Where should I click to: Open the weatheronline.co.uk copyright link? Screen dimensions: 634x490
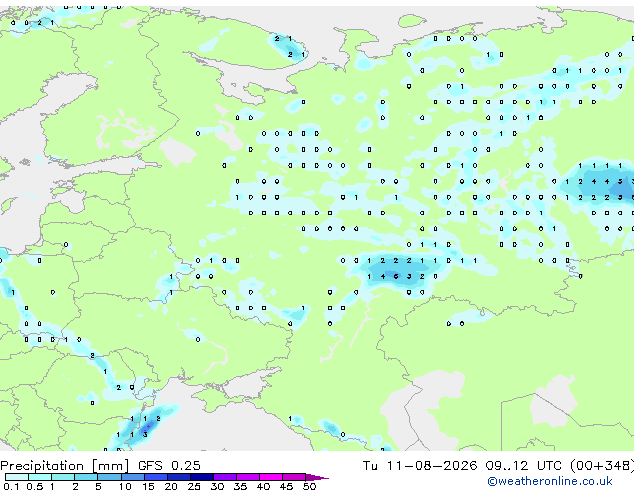coord(550,481)
